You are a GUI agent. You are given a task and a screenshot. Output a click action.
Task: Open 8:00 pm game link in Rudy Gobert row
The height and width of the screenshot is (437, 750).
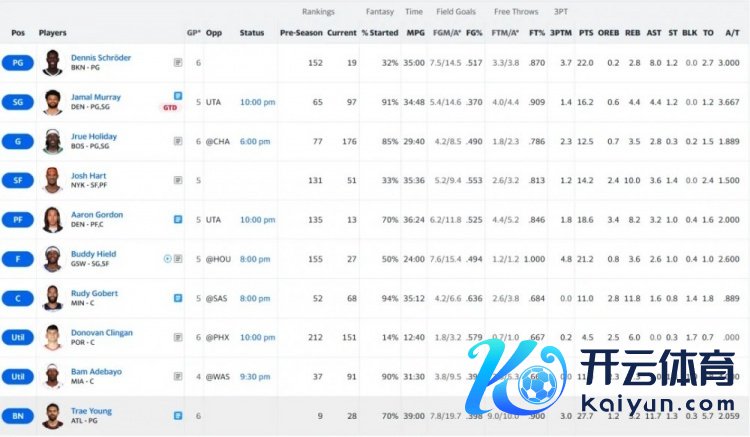click(255, 298)
